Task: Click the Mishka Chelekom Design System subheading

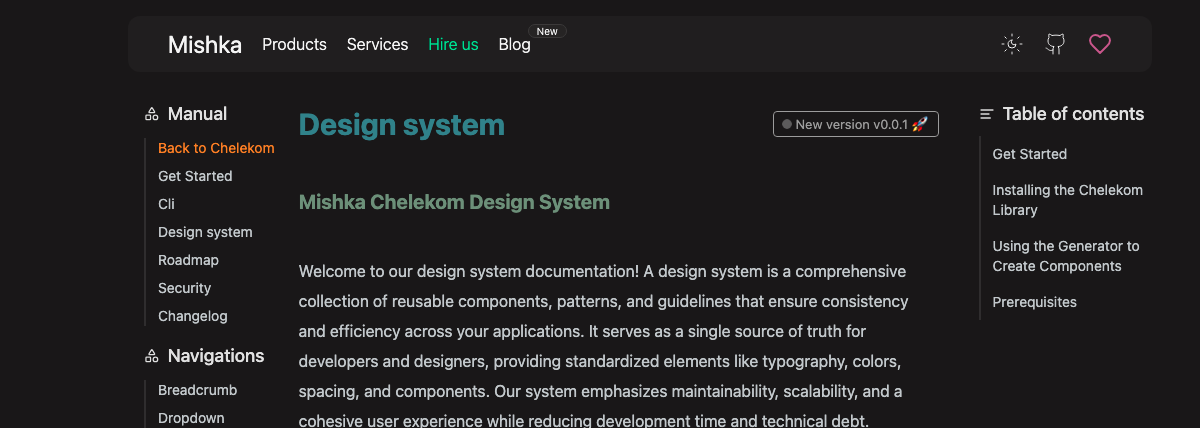Action: click(454, 202)
